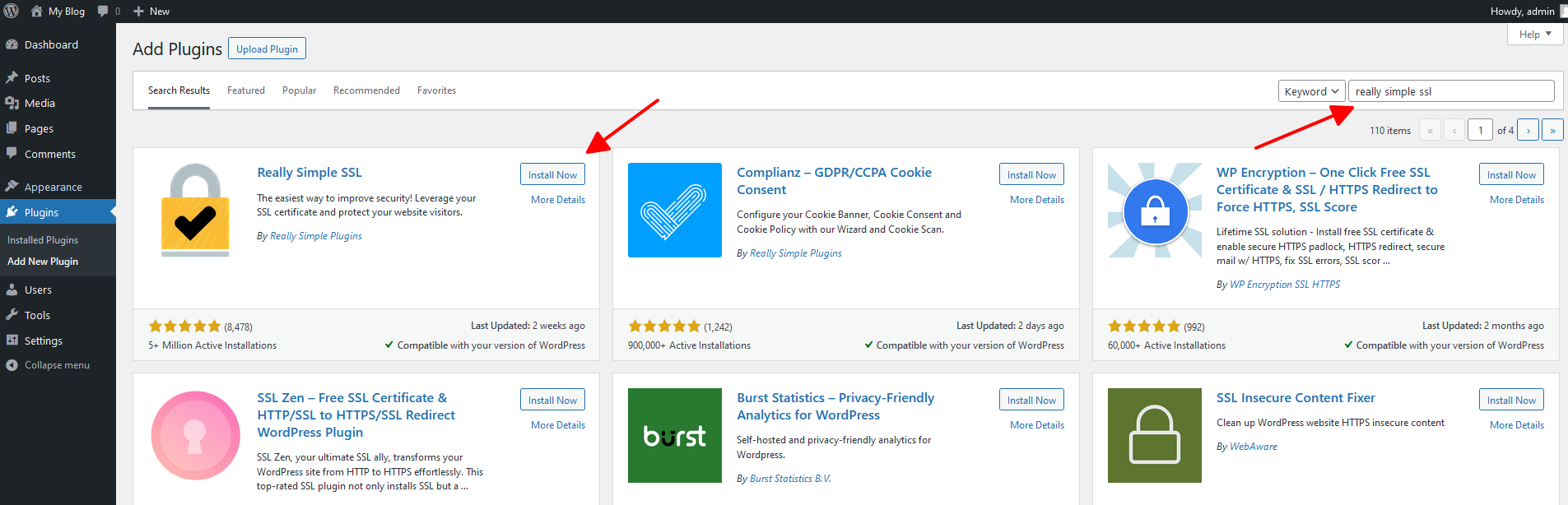The image size is (1568, 505).
Task: Select Add New Plugin submenu item
Action: tap(43, 262)
